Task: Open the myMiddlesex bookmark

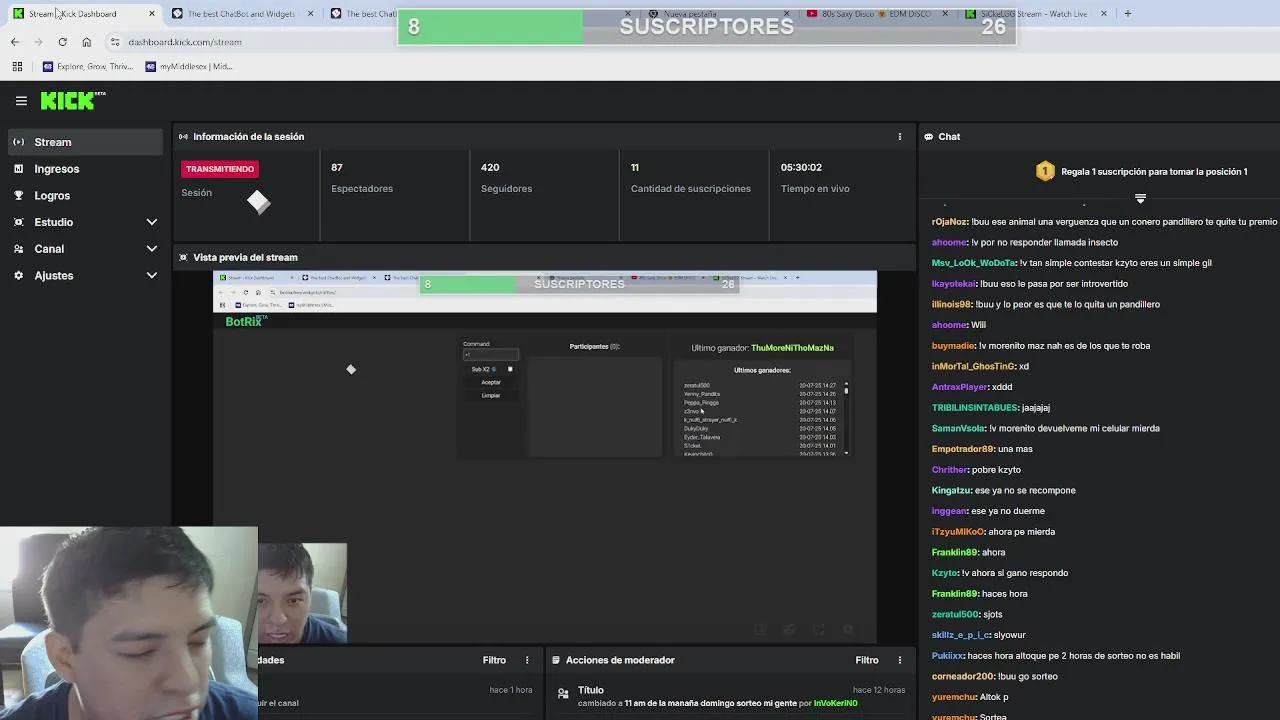Action: 189,67
